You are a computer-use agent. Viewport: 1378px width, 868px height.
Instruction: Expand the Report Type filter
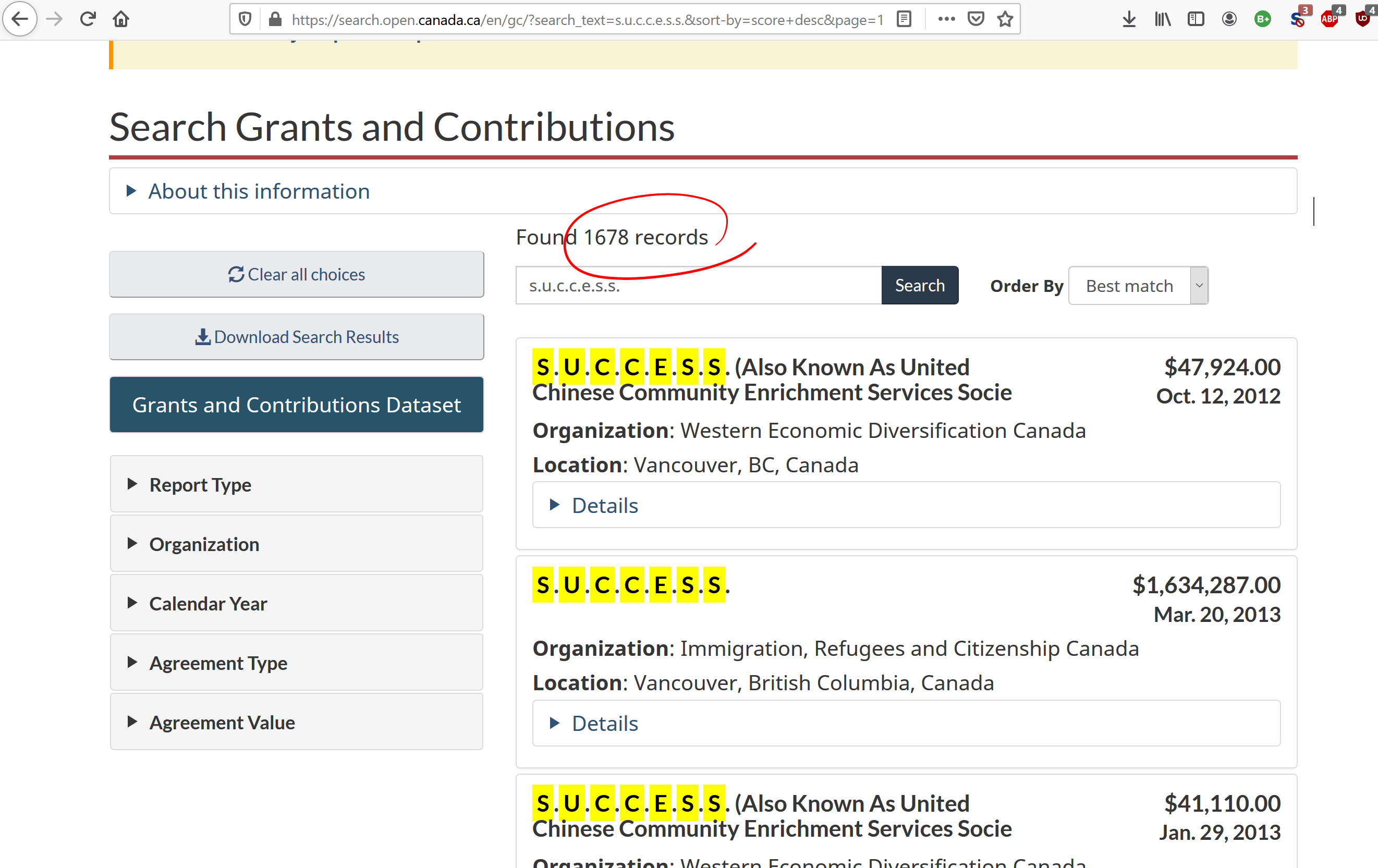[297, 484]
